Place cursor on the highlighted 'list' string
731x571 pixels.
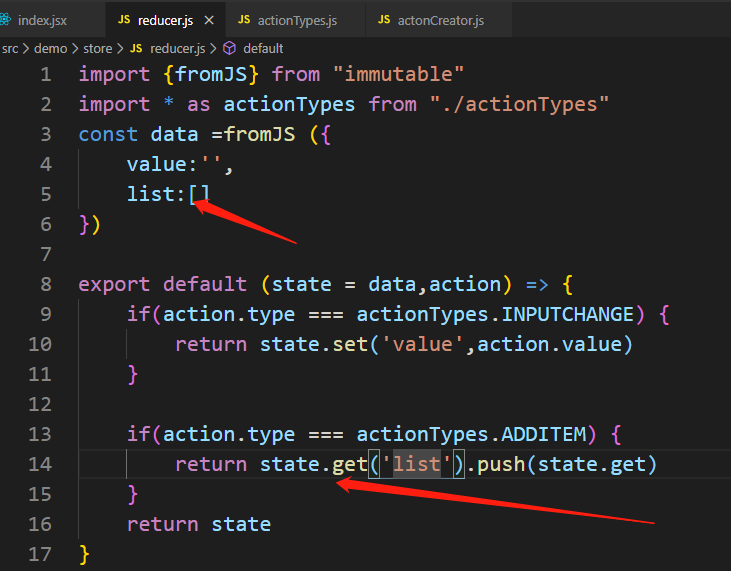pos(416,464)
